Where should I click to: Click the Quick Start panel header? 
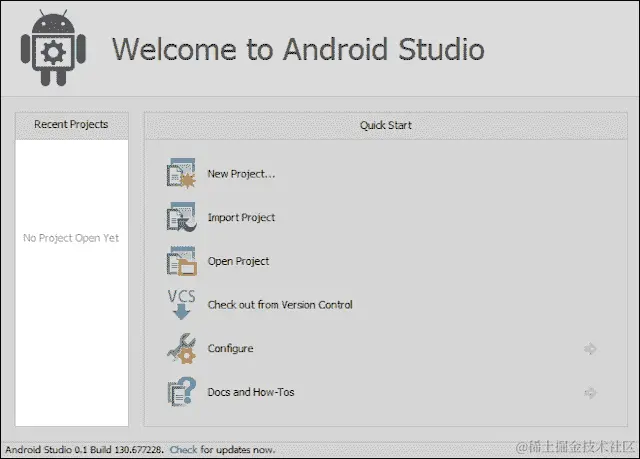[x=386, y=125]
